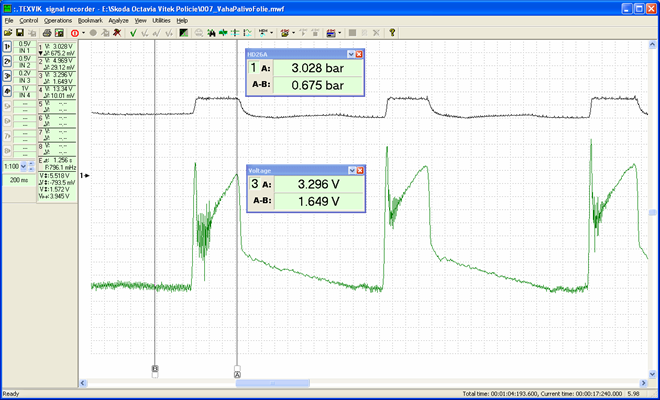This screenshot has width=660, height=400.
Task: Open the Operations menu
Action: click(58, 20)
